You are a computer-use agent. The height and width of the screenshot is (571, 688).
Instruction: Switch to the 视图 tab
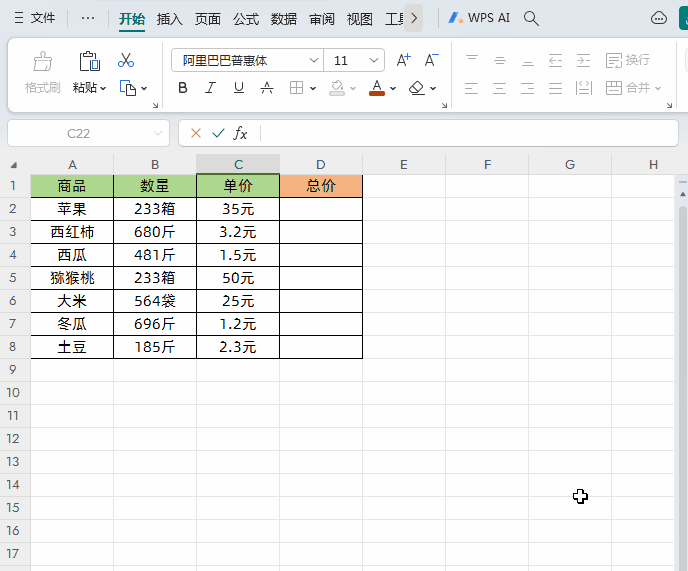pyautogui.click(x=359, y=19)
